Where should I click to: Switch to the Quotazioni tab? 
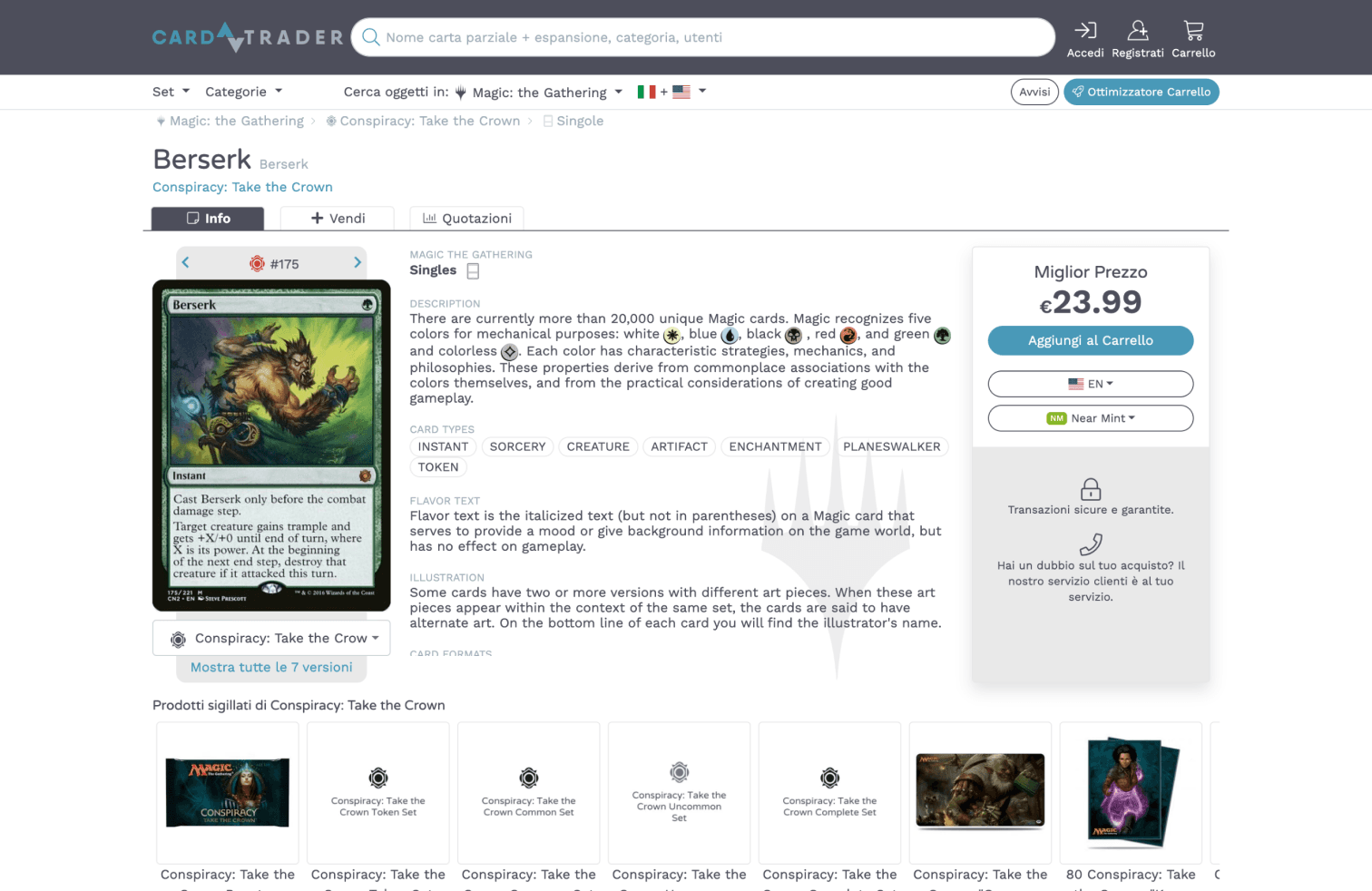click(466, 219)
